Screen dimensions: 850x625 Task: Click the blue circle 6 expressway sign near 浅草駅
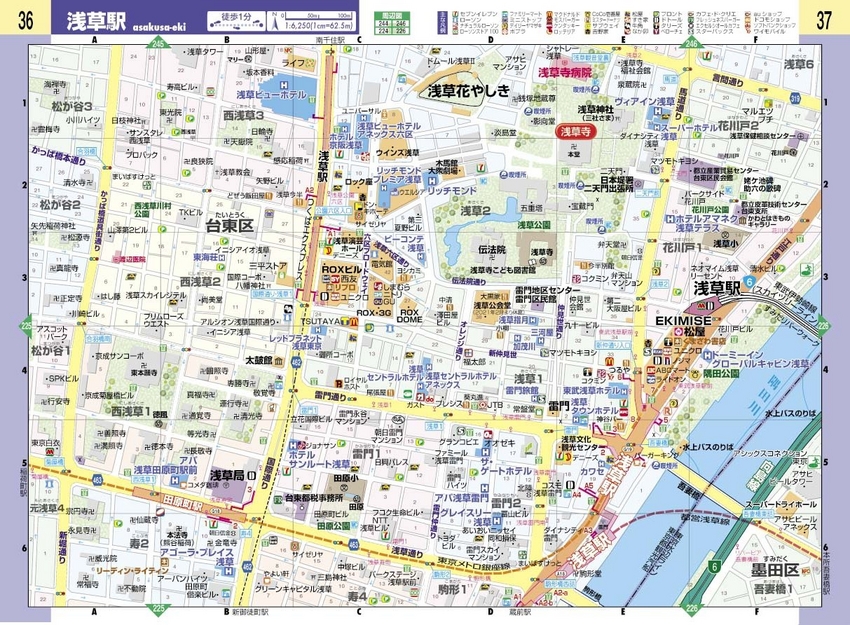749,282
